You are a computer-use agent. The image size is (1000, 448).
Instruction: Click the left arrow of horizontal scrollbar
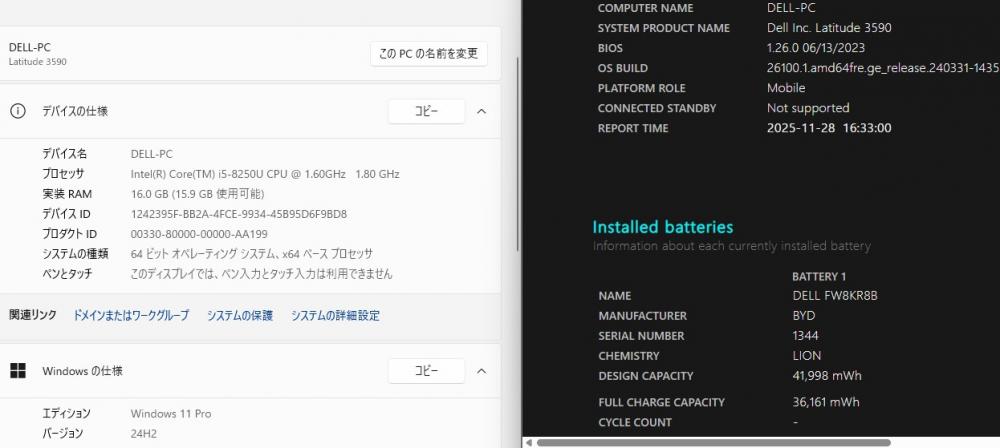point(529,442)
